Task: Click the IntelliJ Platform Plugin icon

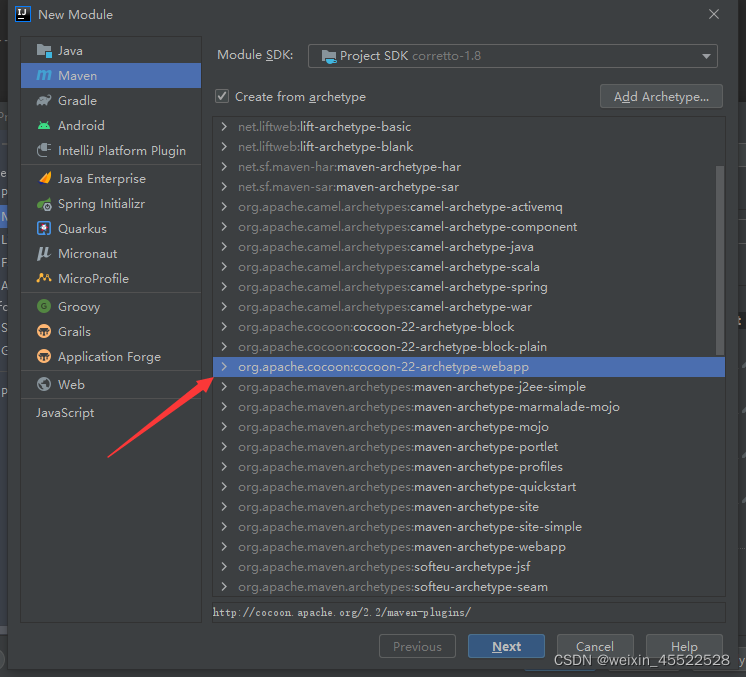Action: click(44, 150)
